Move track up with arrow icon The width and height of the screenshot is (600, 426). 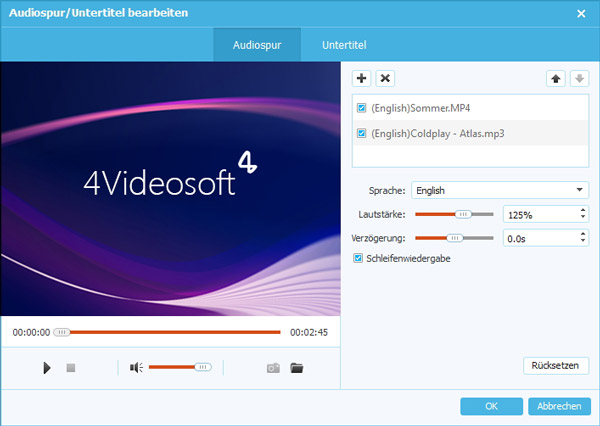[556, 78]
